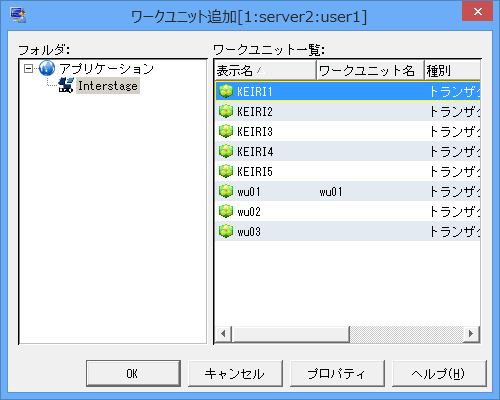
Task: Open the プロパティ button
Action: pyautogui.click(x=337, y=373)
